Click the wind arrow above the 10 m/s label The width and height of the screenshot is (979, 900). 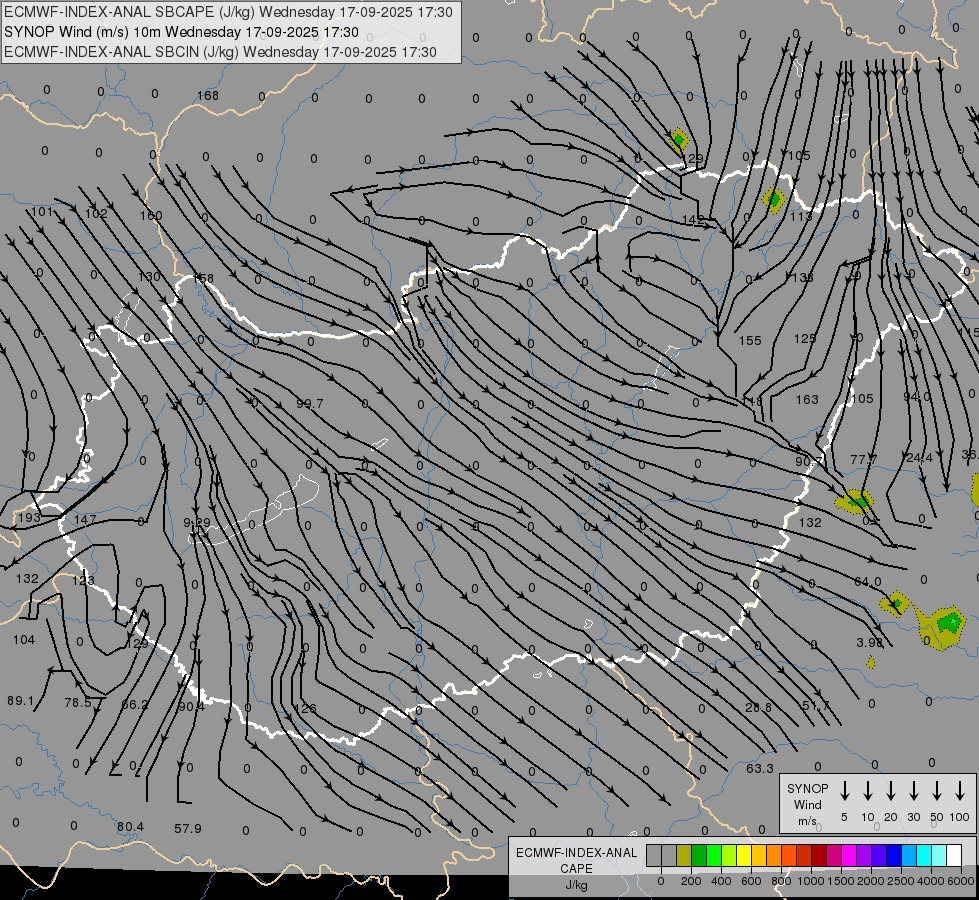click(x=867, y=791)
